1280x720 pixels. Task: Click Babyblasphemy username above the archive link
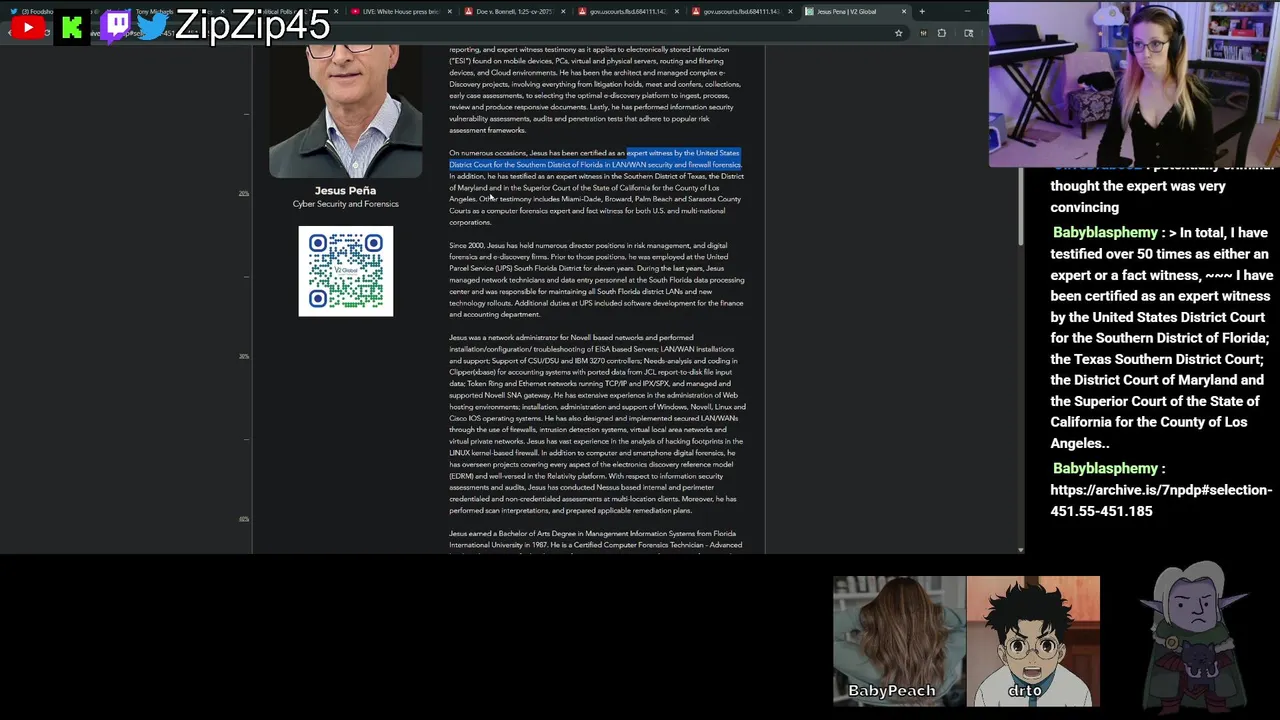click(x=1104, y=468)
